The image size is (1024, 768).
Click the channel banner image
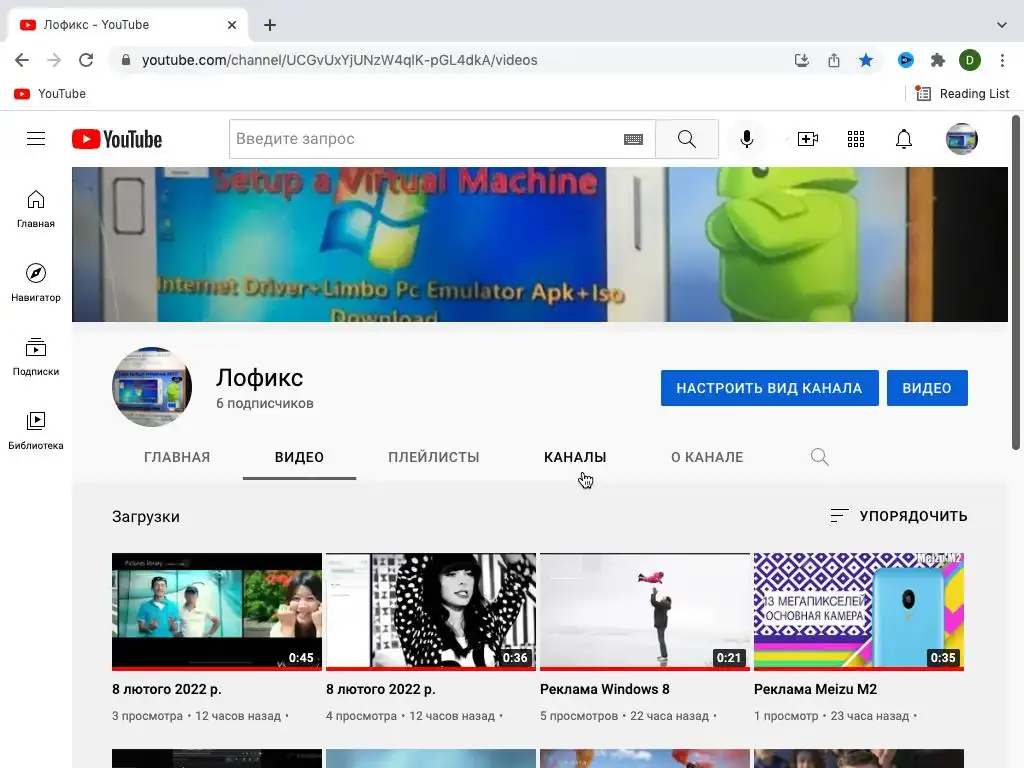click(539, 244)
